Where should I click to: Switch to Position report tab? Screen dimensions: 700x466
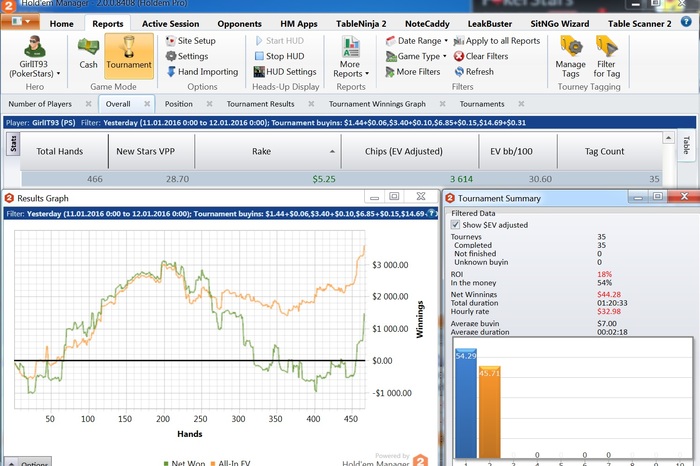pos(179,104)
